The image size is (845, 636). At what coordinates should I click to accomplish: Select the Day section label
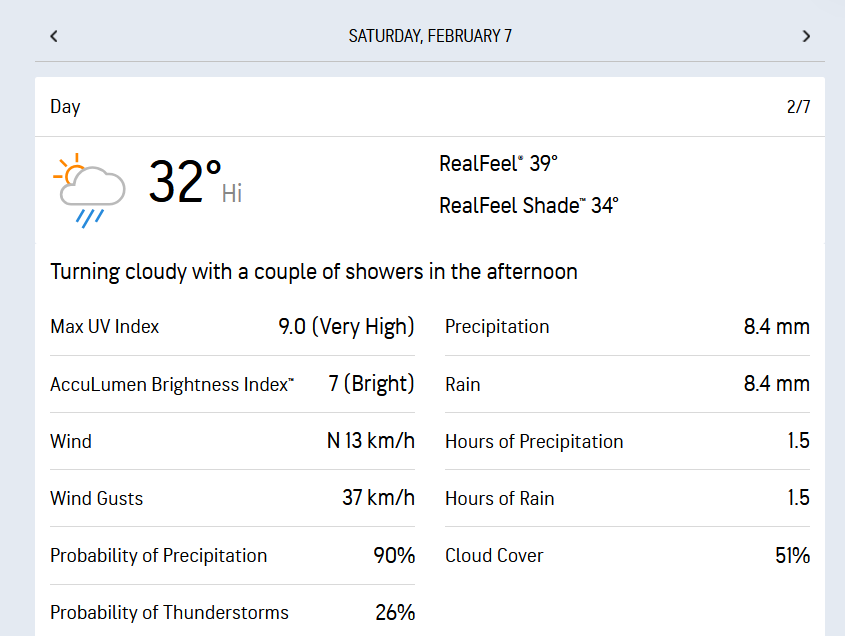pyautogui.click(x=65, y=106)
